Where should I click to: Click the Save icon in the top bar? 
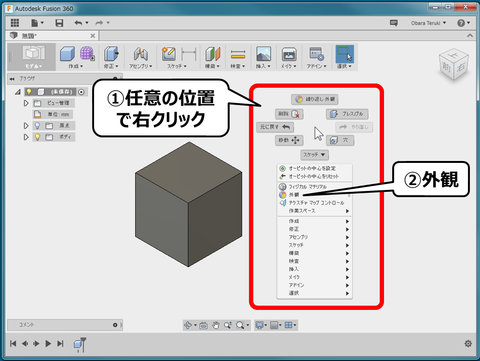pyautogui.click(x=59, y=23)
